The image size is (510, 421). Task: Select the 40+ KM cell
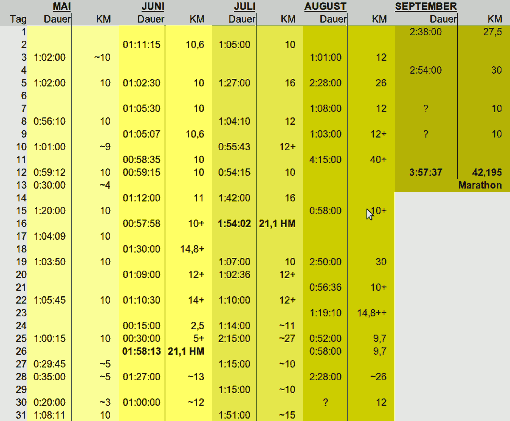[x=378, y=160]
